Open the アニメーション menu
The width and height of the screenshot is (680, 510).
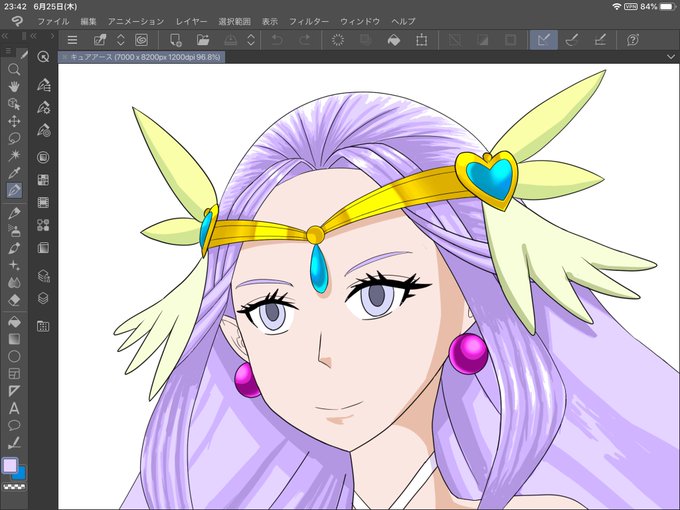[136, 21]
